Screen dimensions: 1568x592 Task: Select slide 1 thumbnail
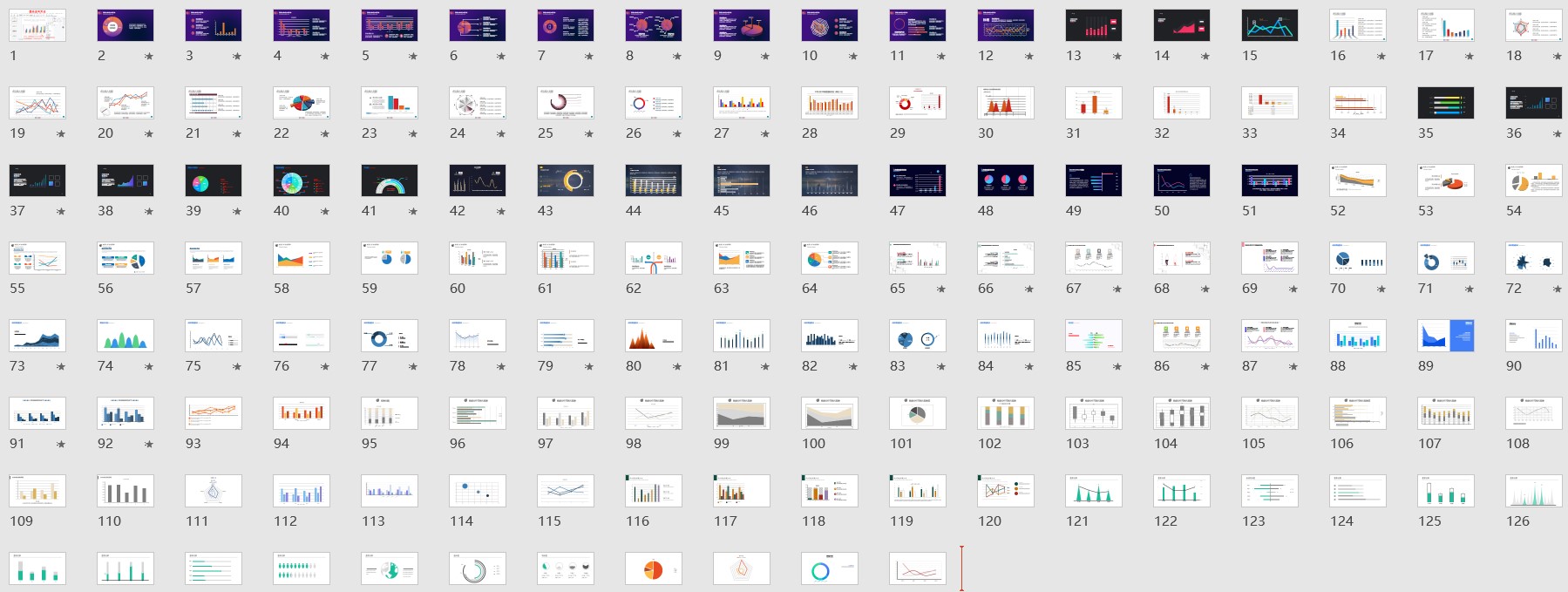pyautogui.click(x=37, y=25)
